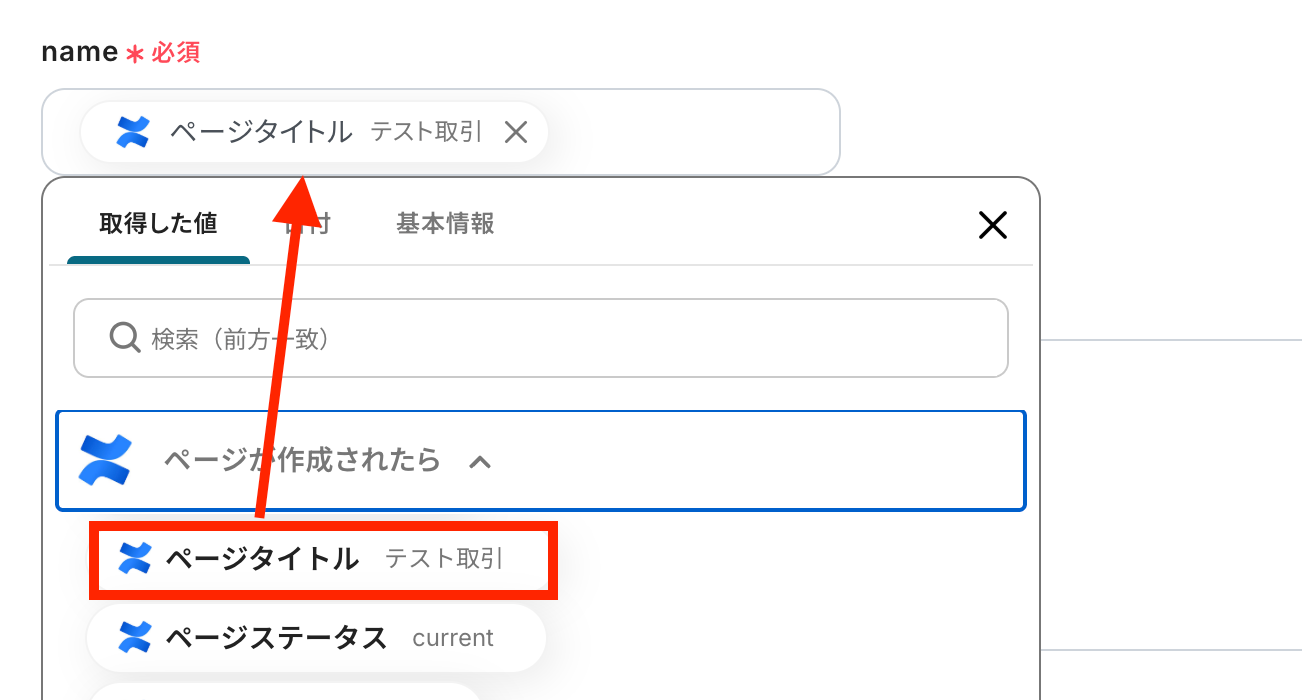Switch to the 取得した値 tab

158,224
